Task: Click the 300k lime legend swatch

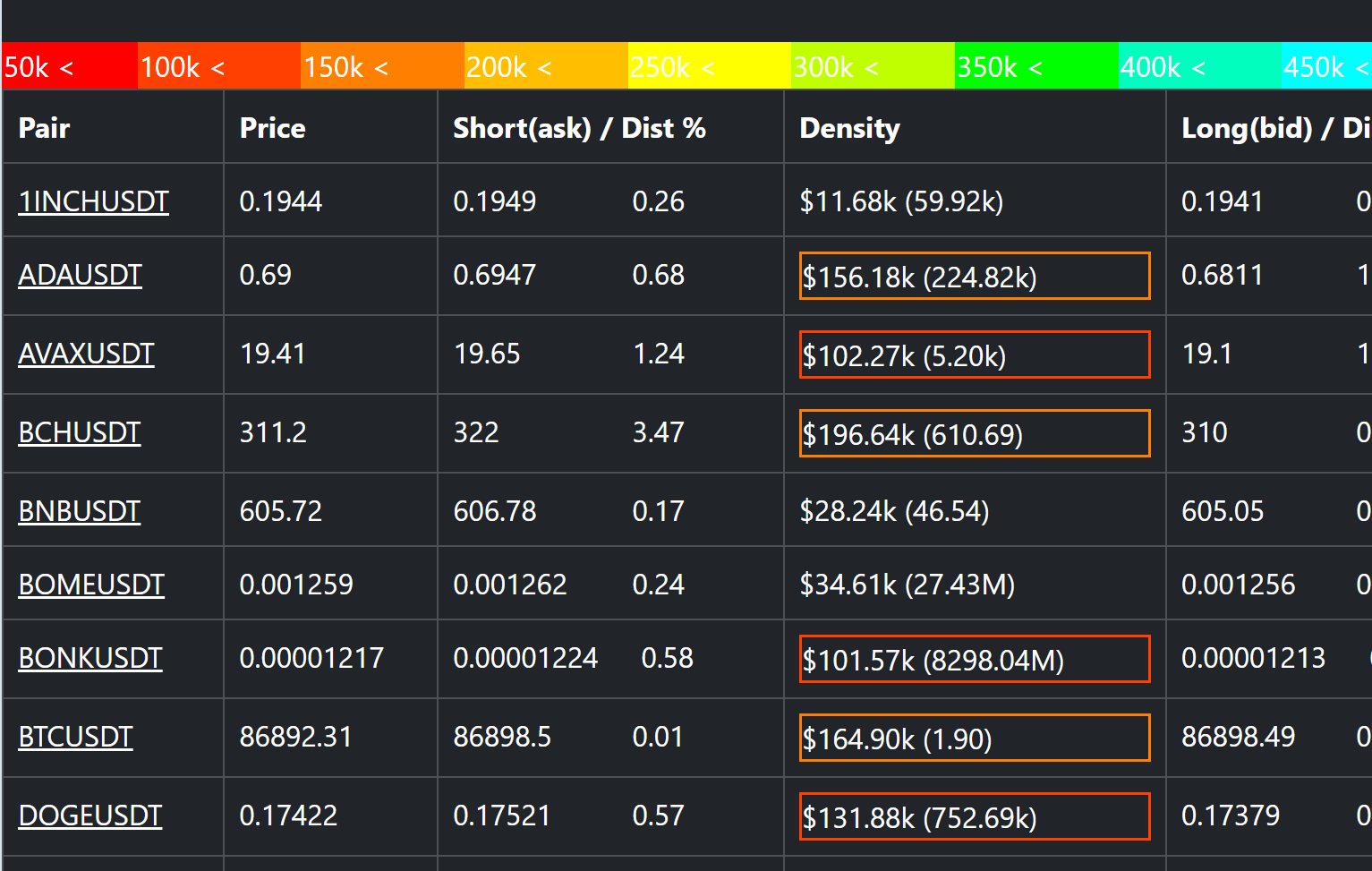Action: click(873, 66)
